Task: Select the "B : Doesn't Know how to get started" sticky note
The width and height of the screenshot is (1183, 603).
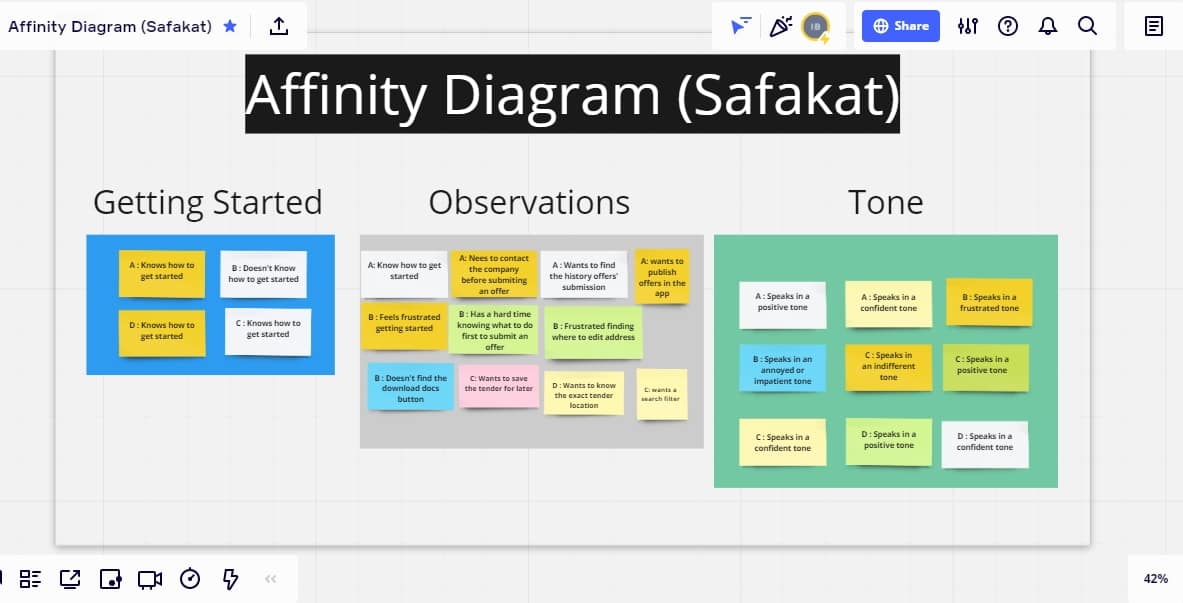Action: (263, 274)
